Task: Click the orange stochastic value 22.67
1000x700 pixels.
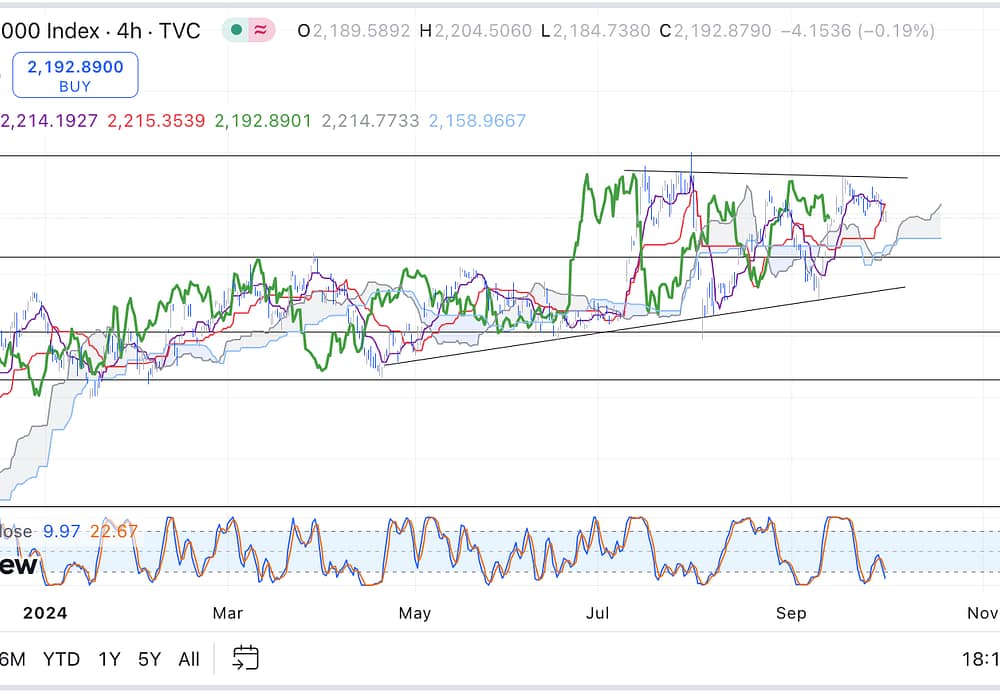Action: coord(112,531)
